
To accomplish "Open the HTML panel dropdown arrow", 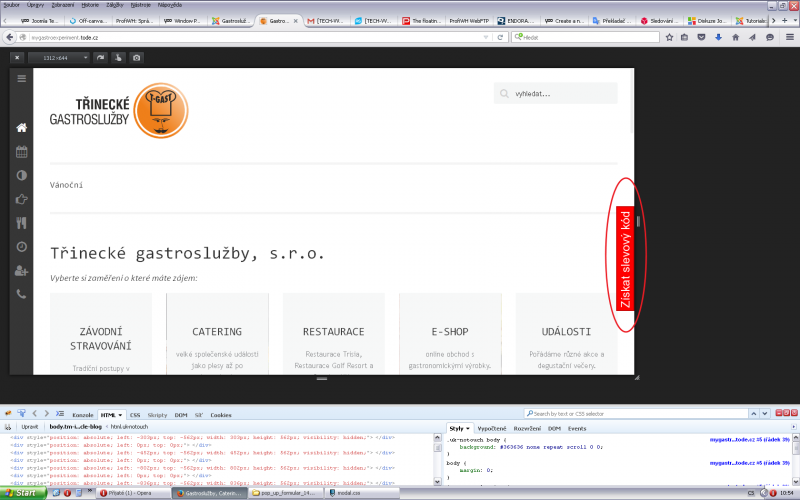I will [x=120, y=415].
